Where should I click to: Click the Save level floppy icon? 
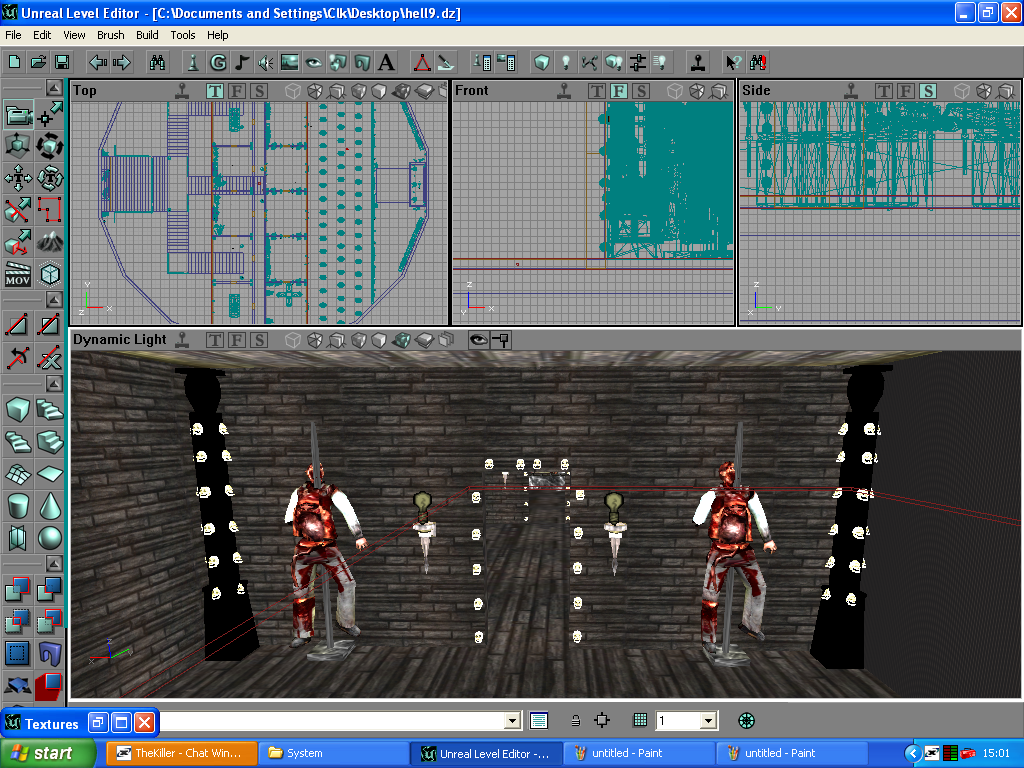[62, 62]
